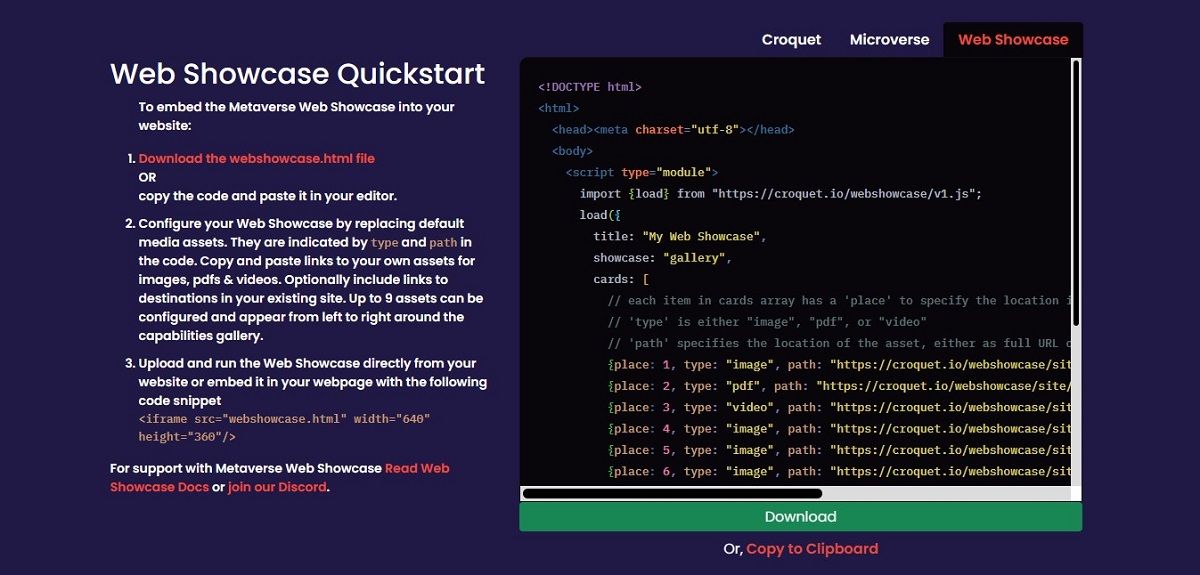This screenshot has height=575, width=1200.
Task: Click the title "My Web Showcase" code line
Action: [679, 237]
